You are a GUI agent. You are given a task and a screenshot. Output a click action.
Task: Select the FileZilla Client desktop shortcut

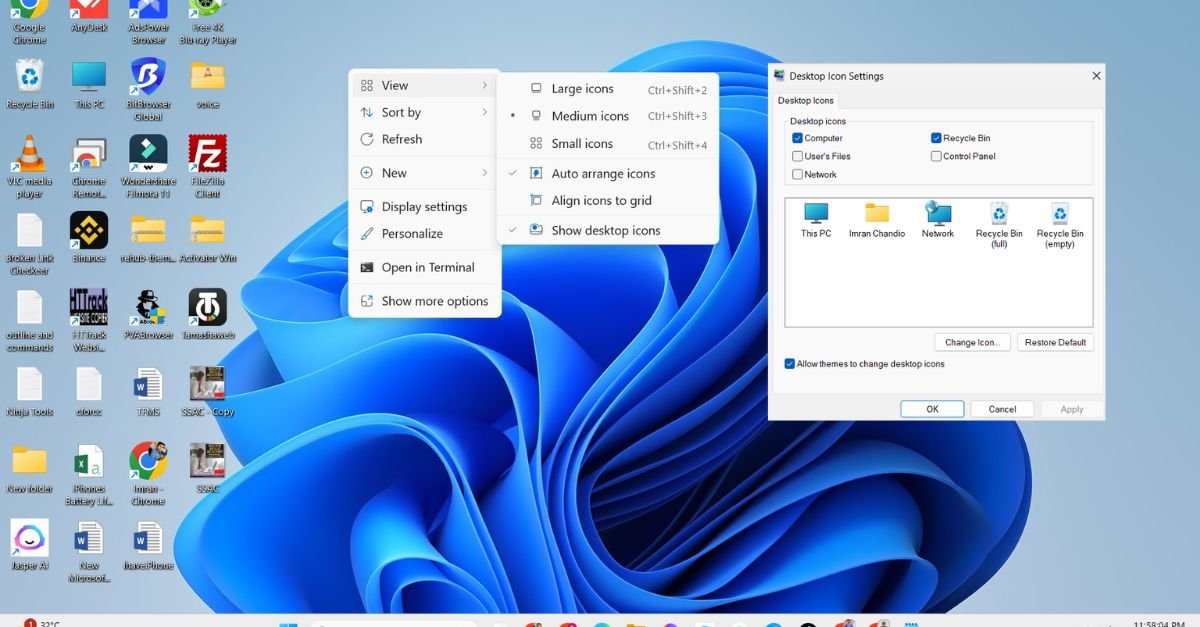click(207, 155)
